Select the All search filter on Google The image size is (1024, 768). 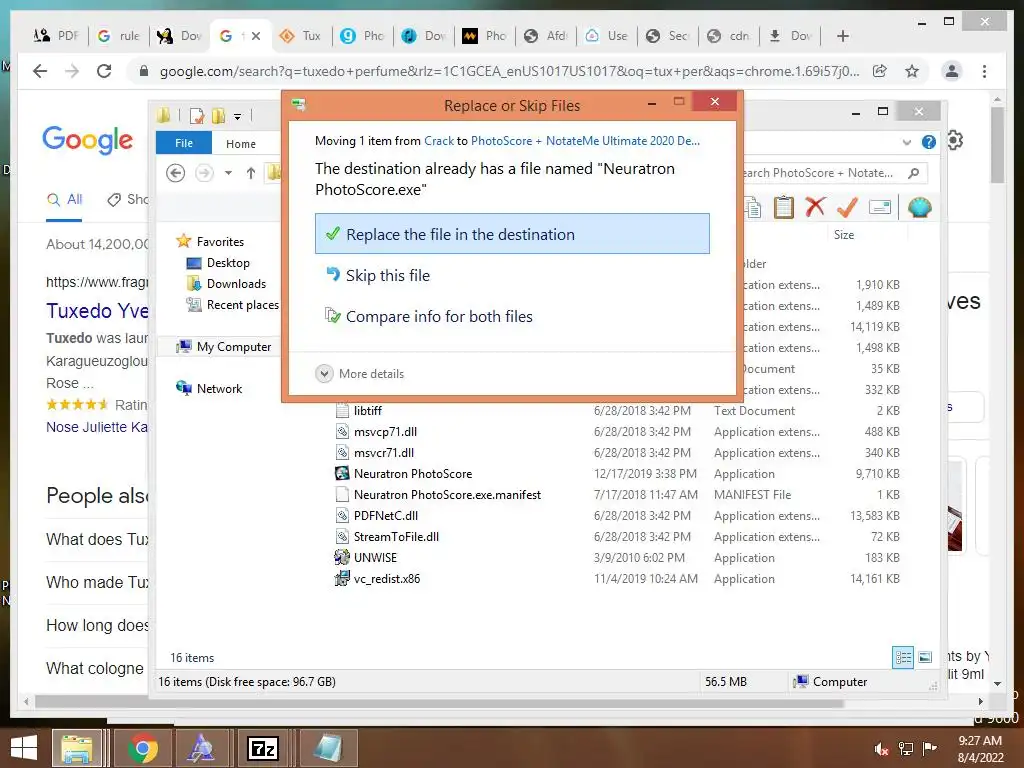(65, 199)
